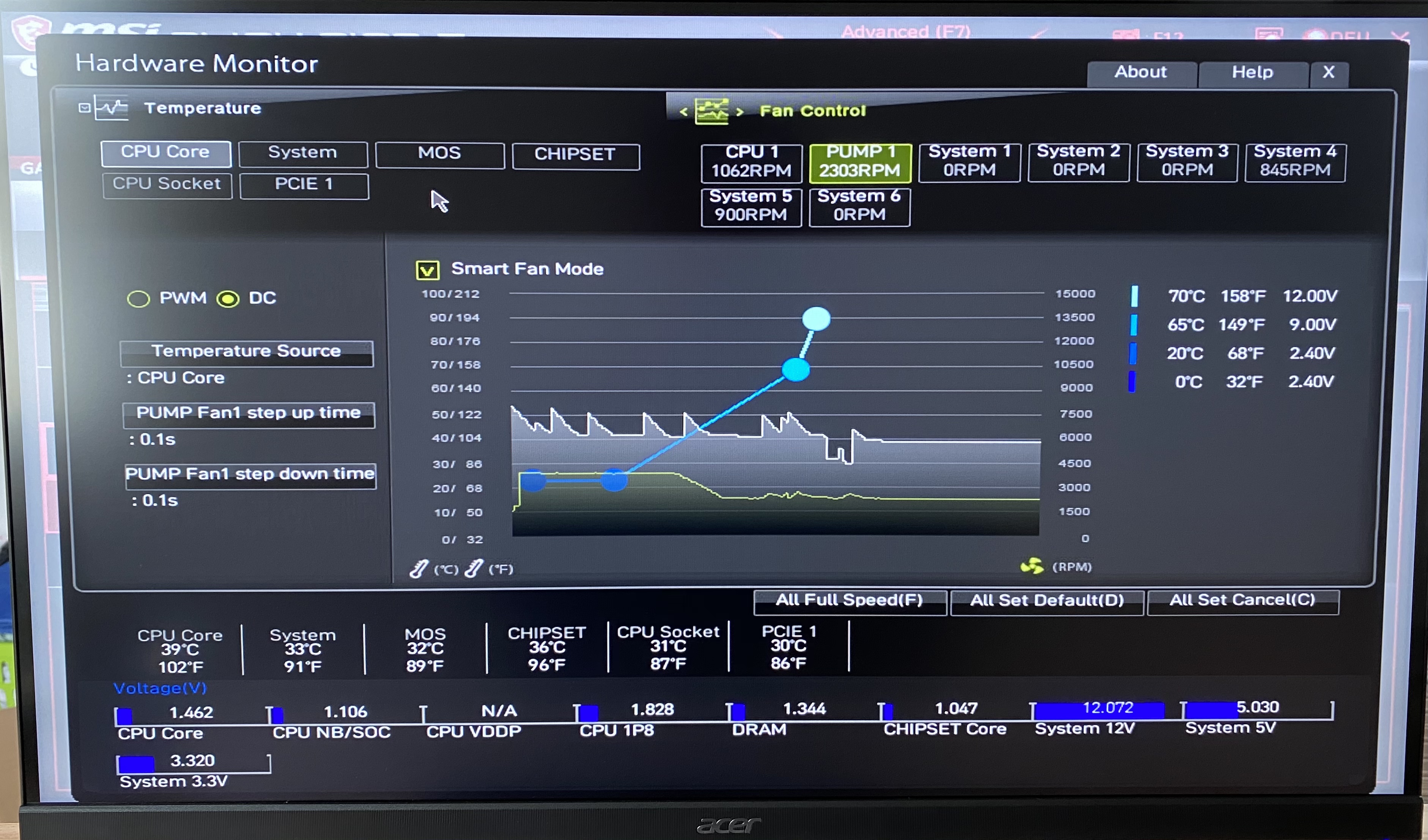
Task: Click the Temperature waveform icon
Action: 112,107
